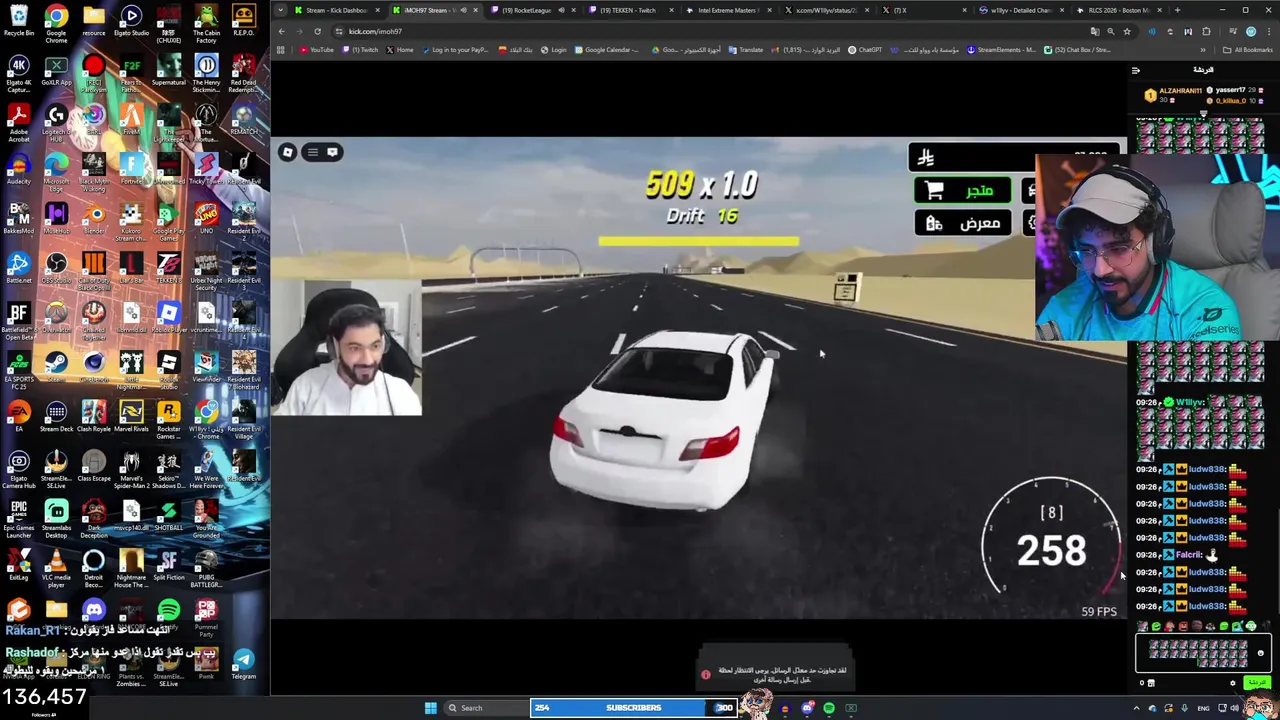
Task: Open Clash Royale desktop shortcut
Action: click(x=94, y=416)
